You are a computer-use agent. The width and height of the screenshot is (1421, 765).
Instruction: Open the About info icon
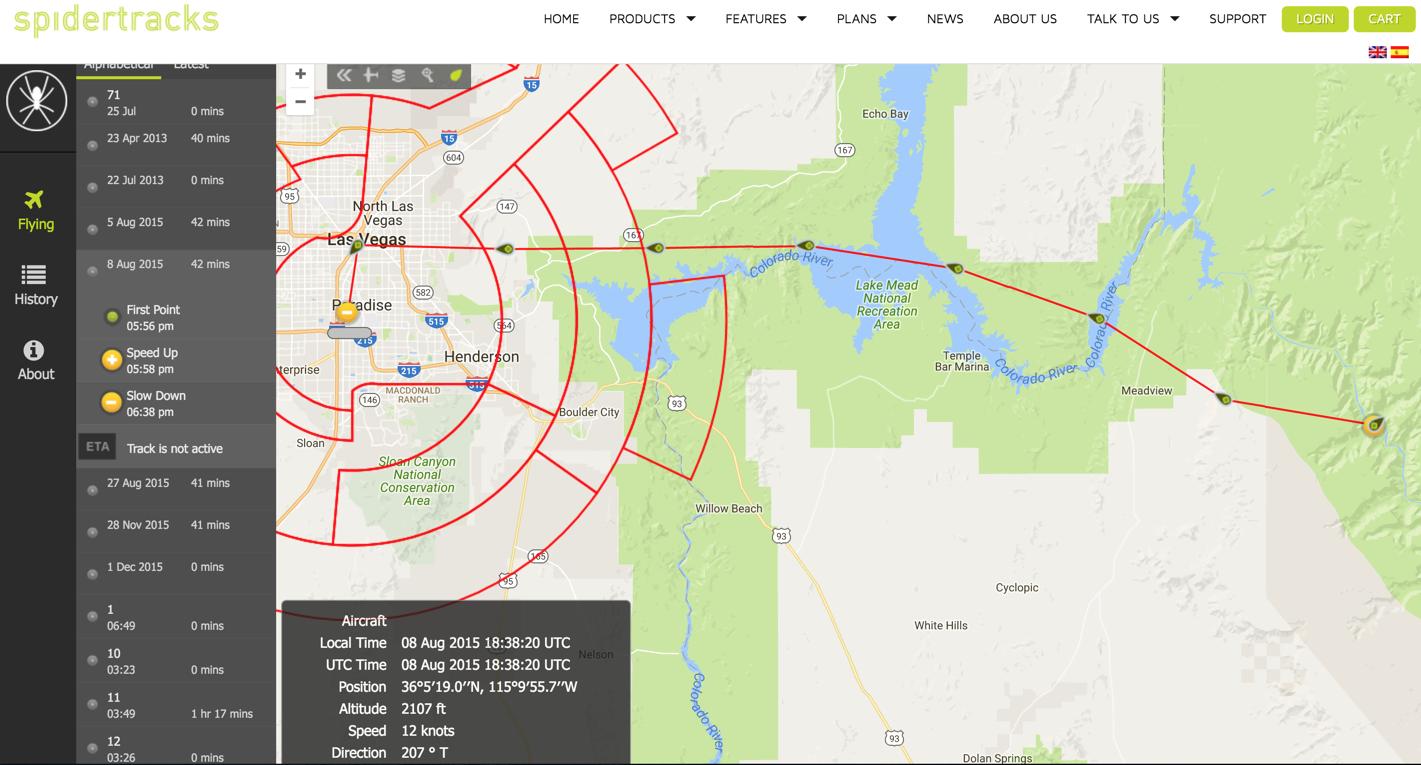coord(34,350)
